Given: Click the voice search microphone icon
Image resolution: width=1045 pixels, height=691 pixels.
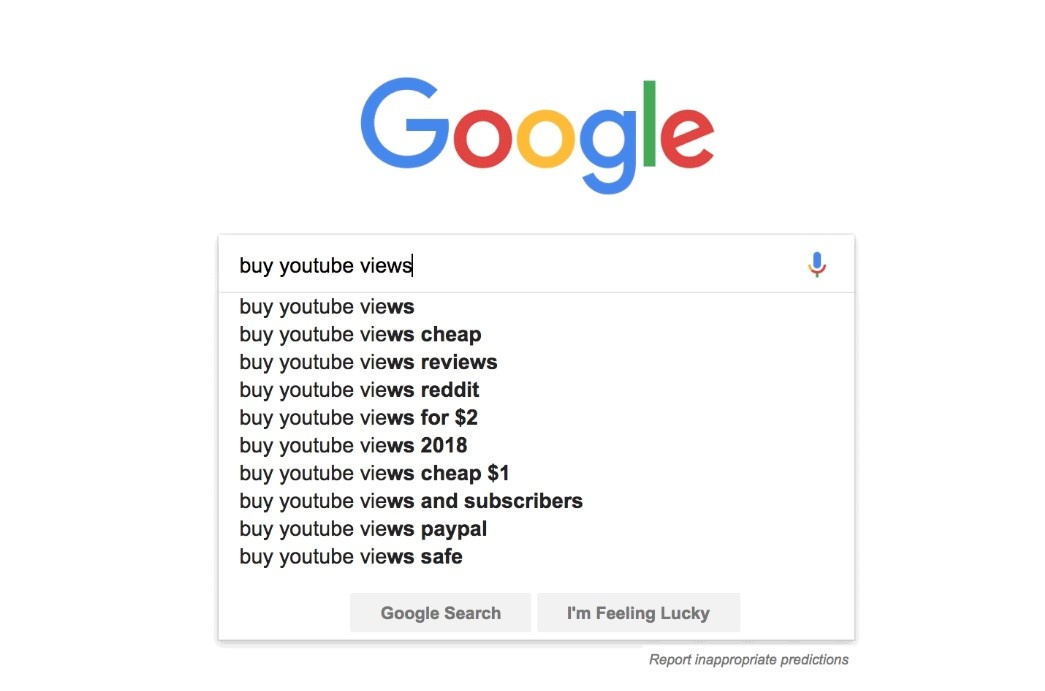Looking at the screenshot, I should tap(817, 265).
